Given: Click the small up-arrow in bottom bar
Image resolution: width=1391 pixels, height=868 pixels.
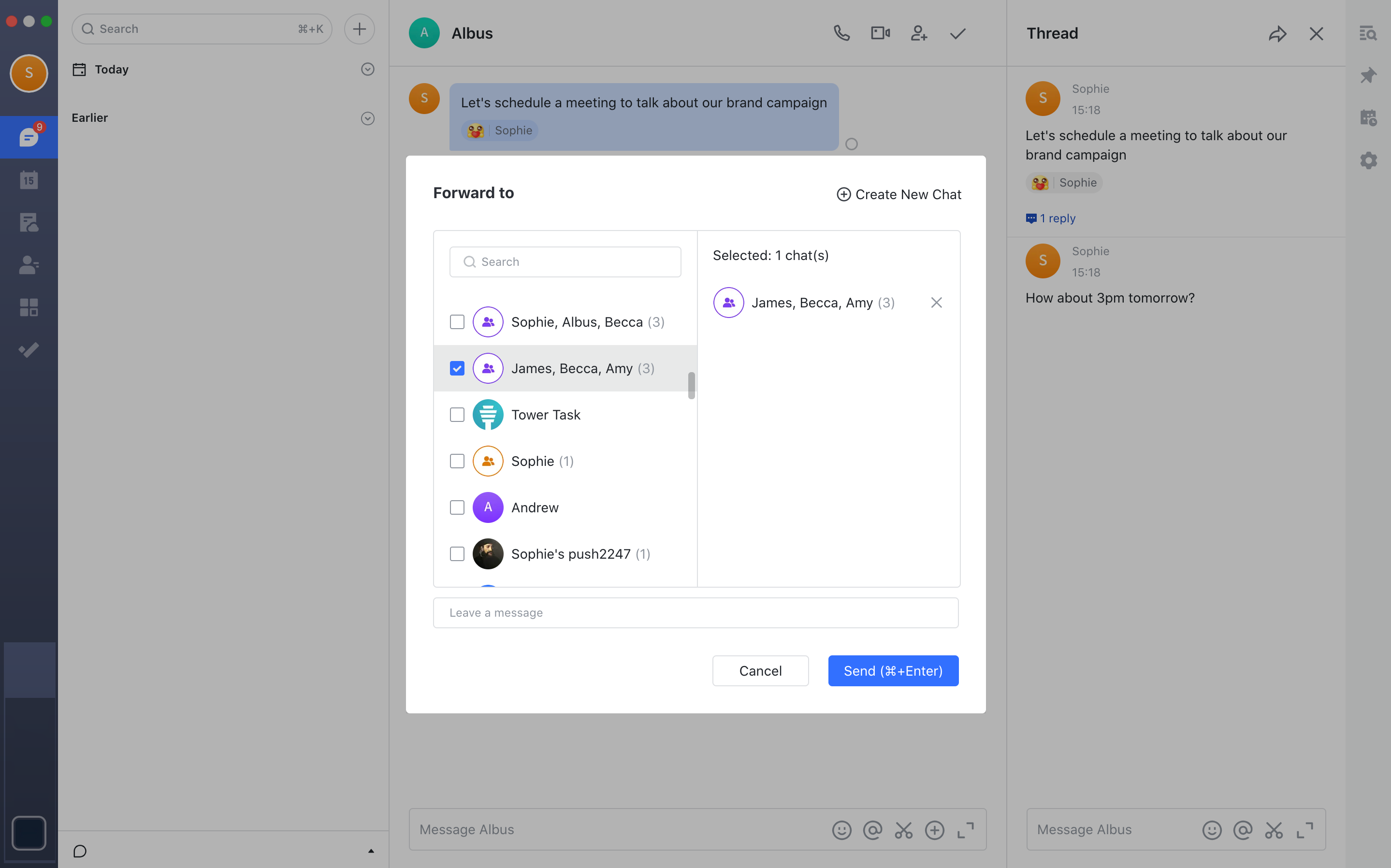Looking at the screenshot, I should tap(371, 851).
